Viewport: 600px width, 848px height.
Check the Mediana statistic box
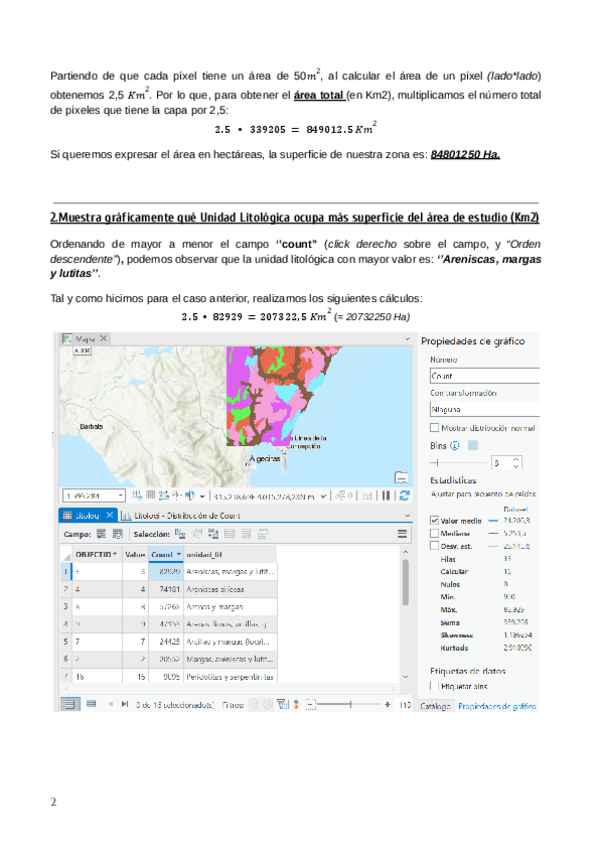(433, 533)
